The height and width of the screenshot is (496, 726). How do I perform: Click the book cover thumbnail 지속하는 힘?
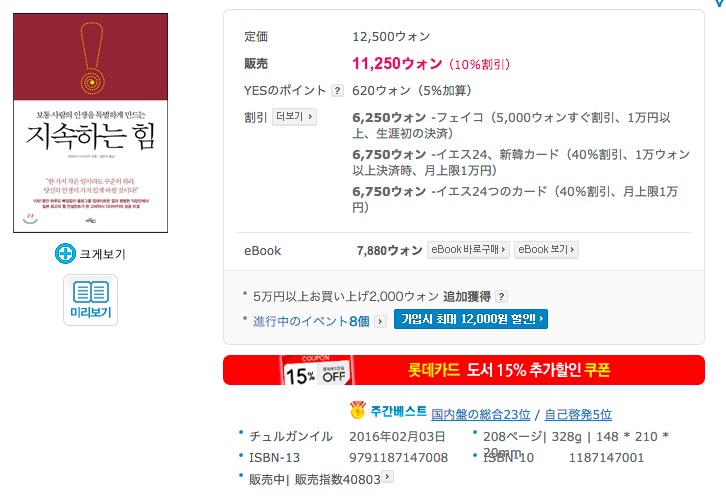[90, 123]
